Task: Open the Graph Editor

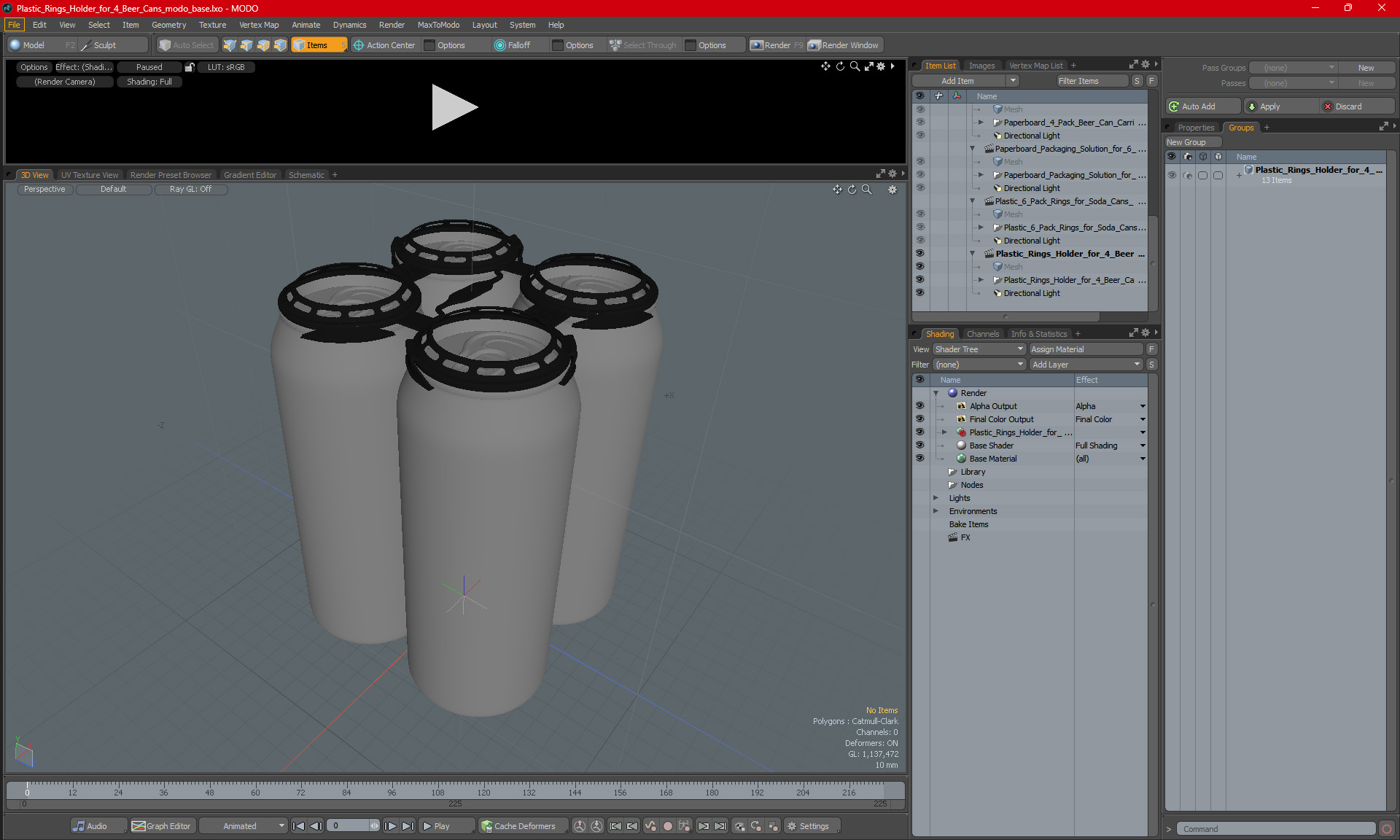Action: click(x=162, y=826)
